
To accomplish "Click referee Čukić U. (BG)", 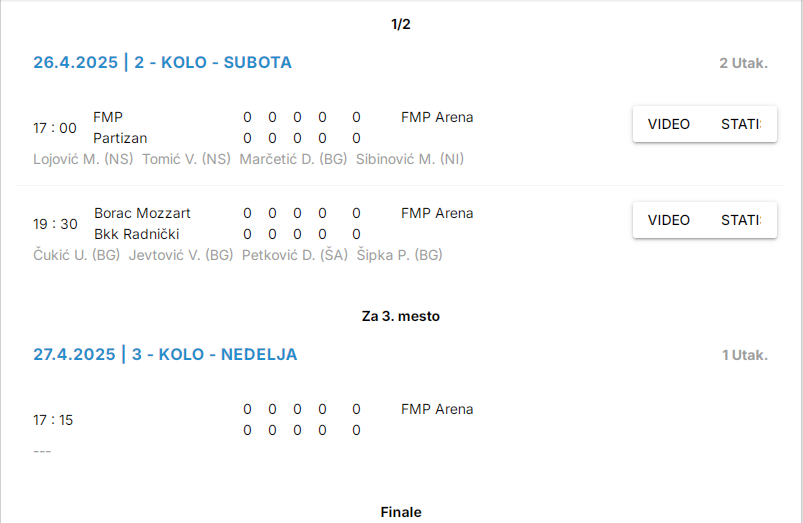I will tap(76, 255).
